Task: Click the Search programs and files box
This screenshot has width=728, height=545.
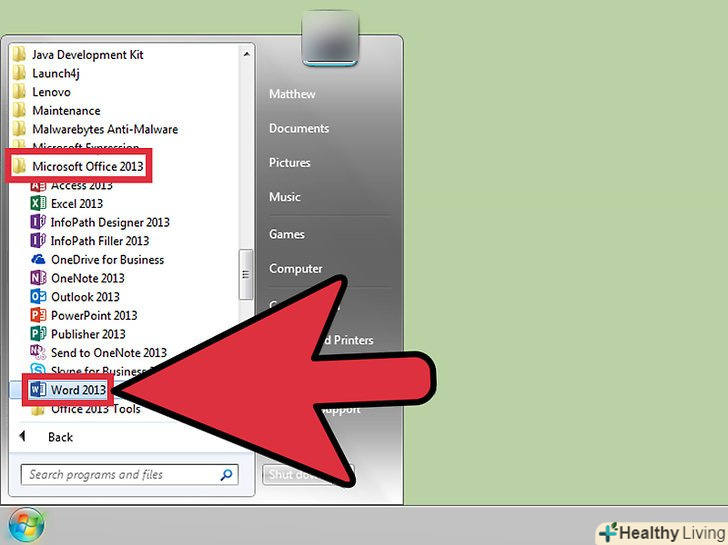Action: (130, 474)
